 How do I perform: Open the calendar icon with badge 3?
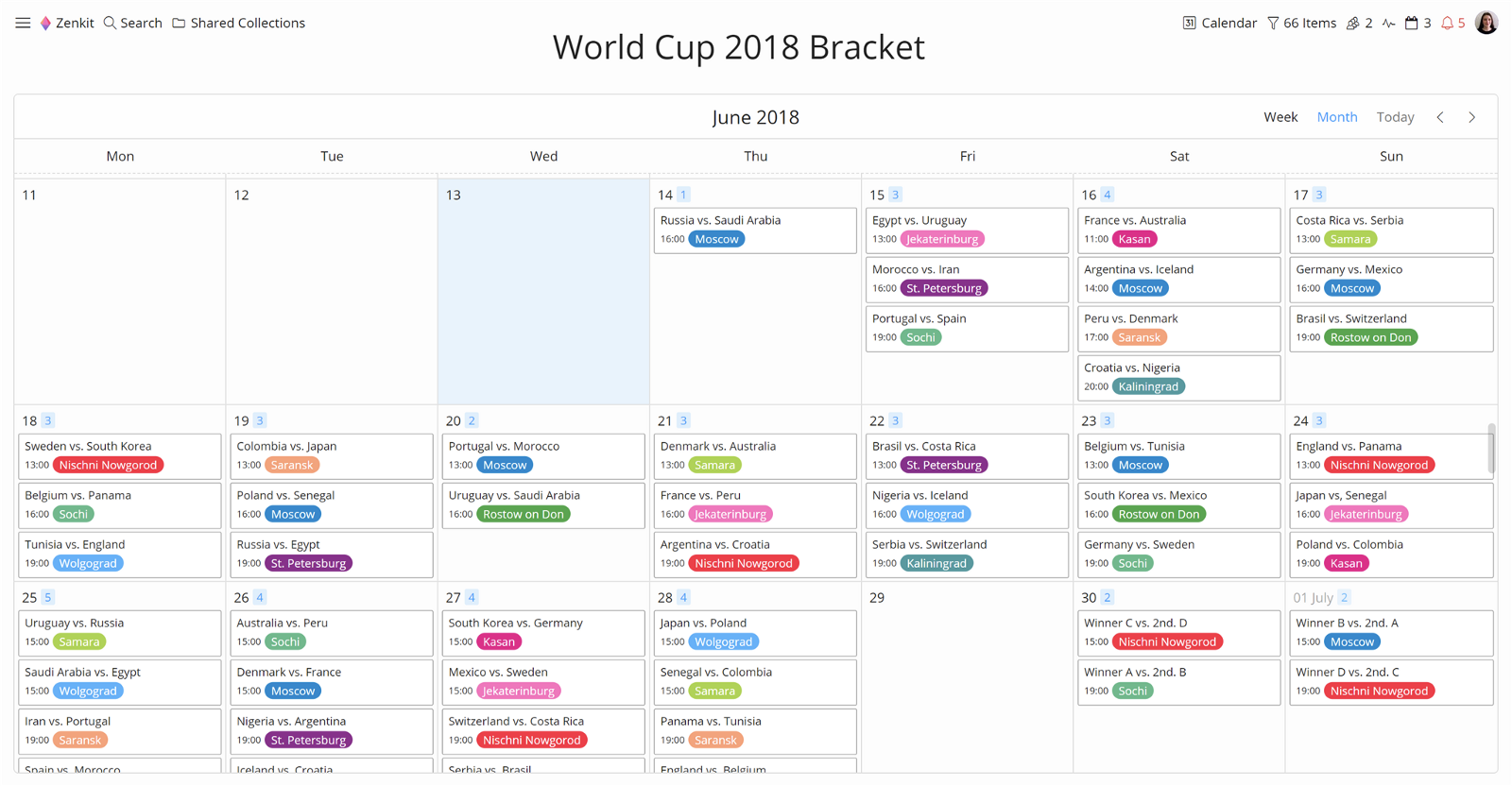pyautogui.click(x=1417, y=23)
